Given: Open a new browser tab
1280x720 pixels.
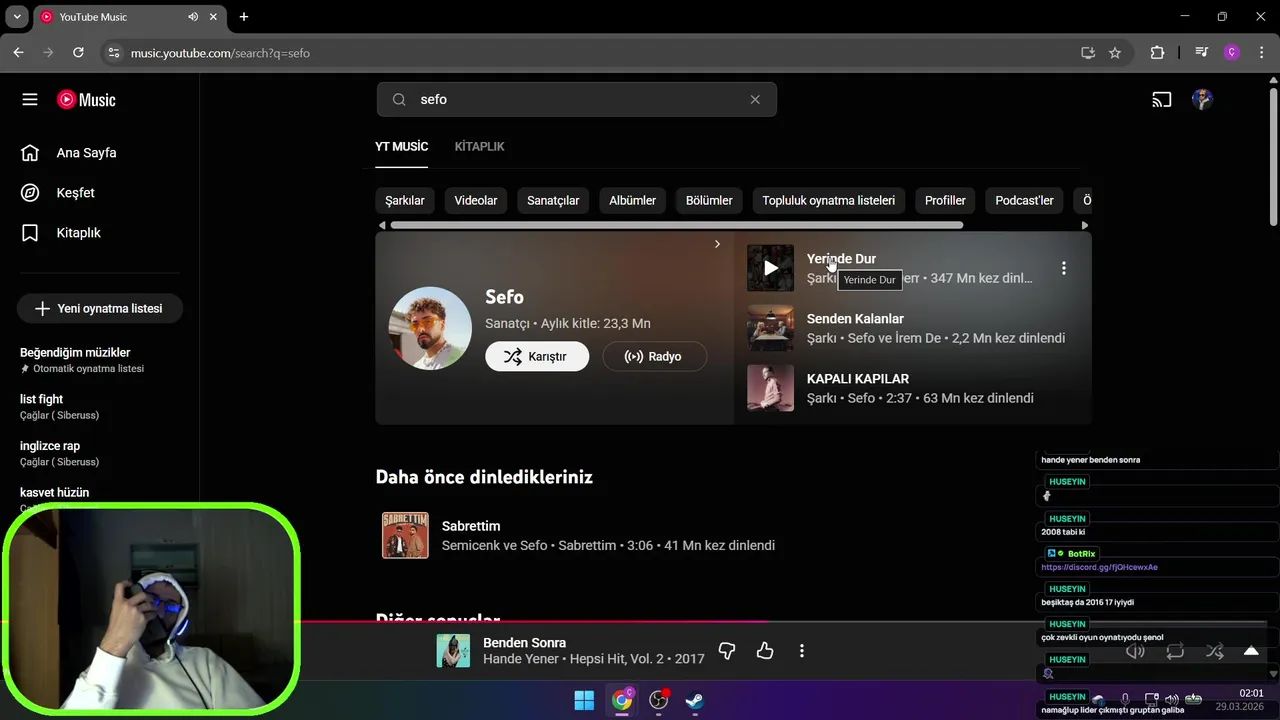Looking at the screenshot, I should click(x=243, y=17).
